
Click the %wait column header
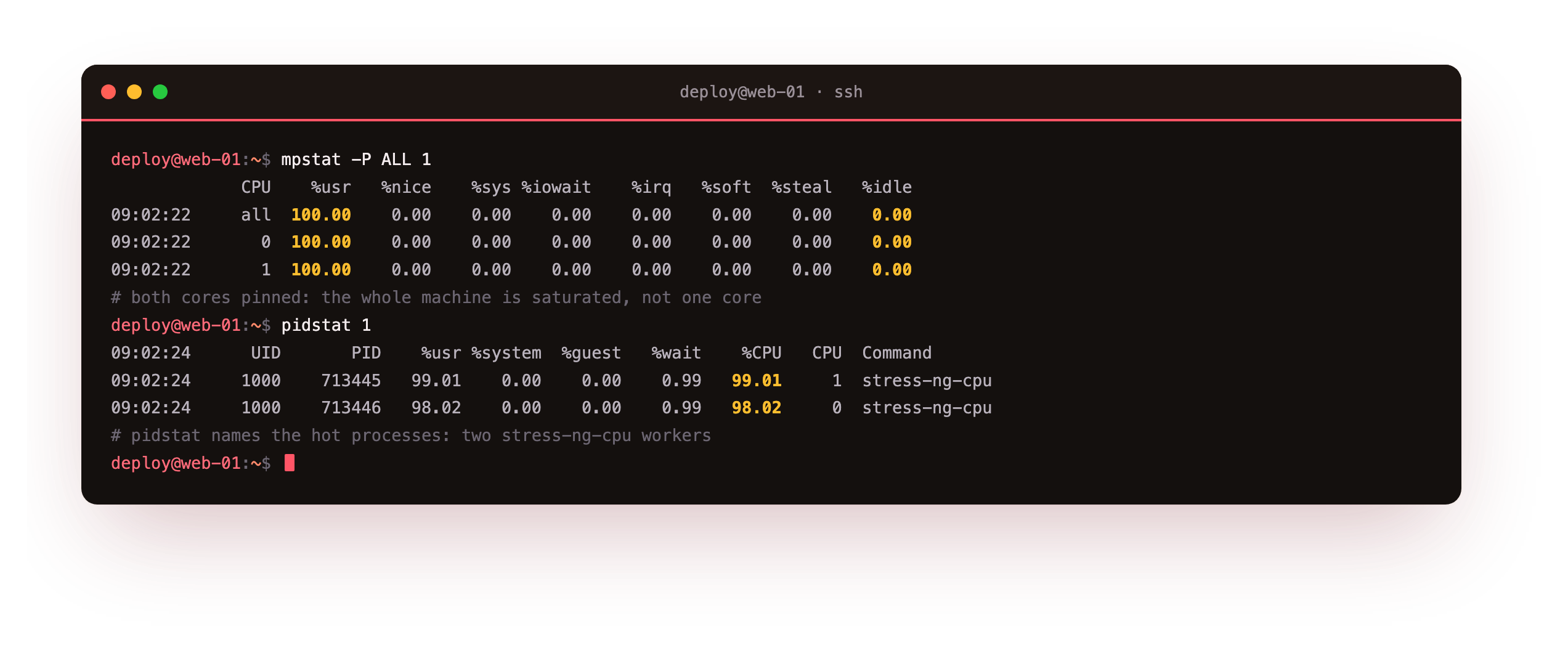[676, 353]
